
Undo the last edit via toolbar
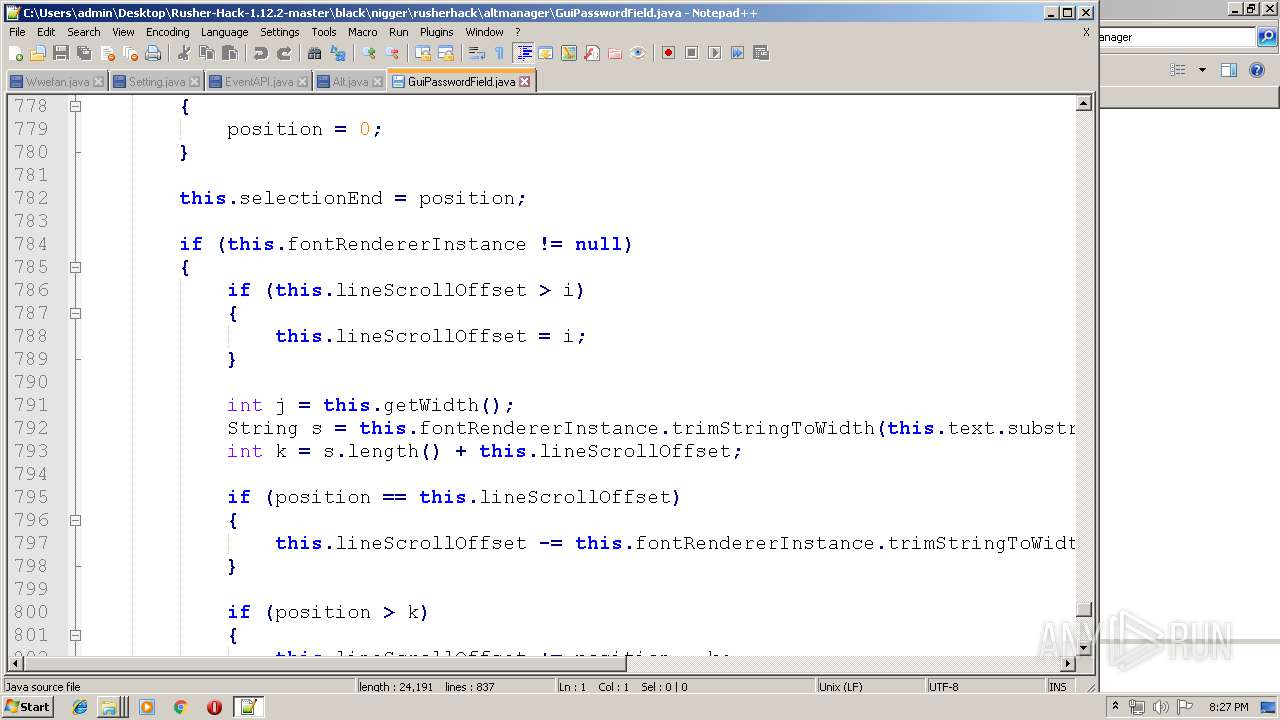[x=260, y=53]
